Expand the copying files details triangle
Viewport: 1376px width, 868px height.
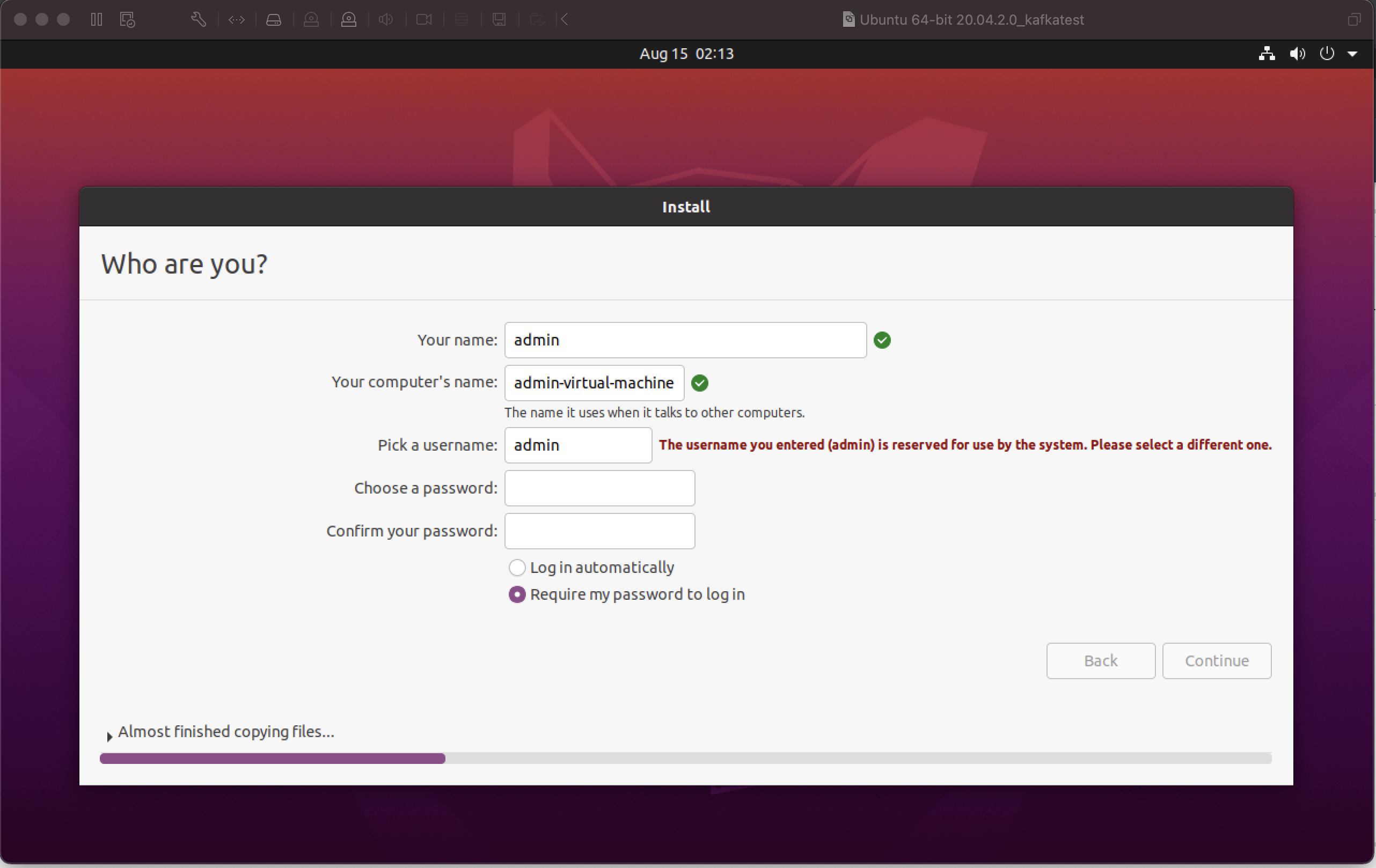[x=109, y=737]
